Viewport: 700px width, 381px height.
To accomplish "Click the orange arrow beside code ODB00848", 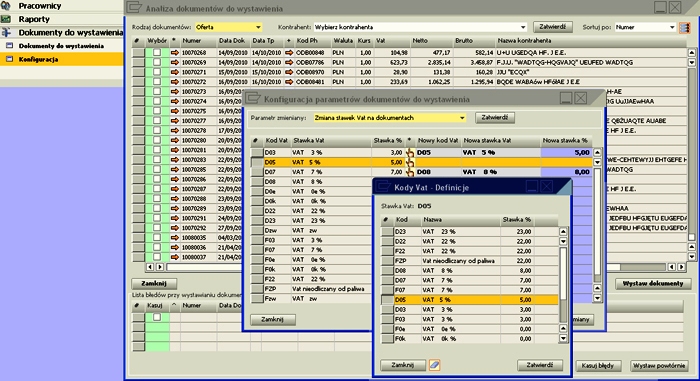I will point(289,53).
